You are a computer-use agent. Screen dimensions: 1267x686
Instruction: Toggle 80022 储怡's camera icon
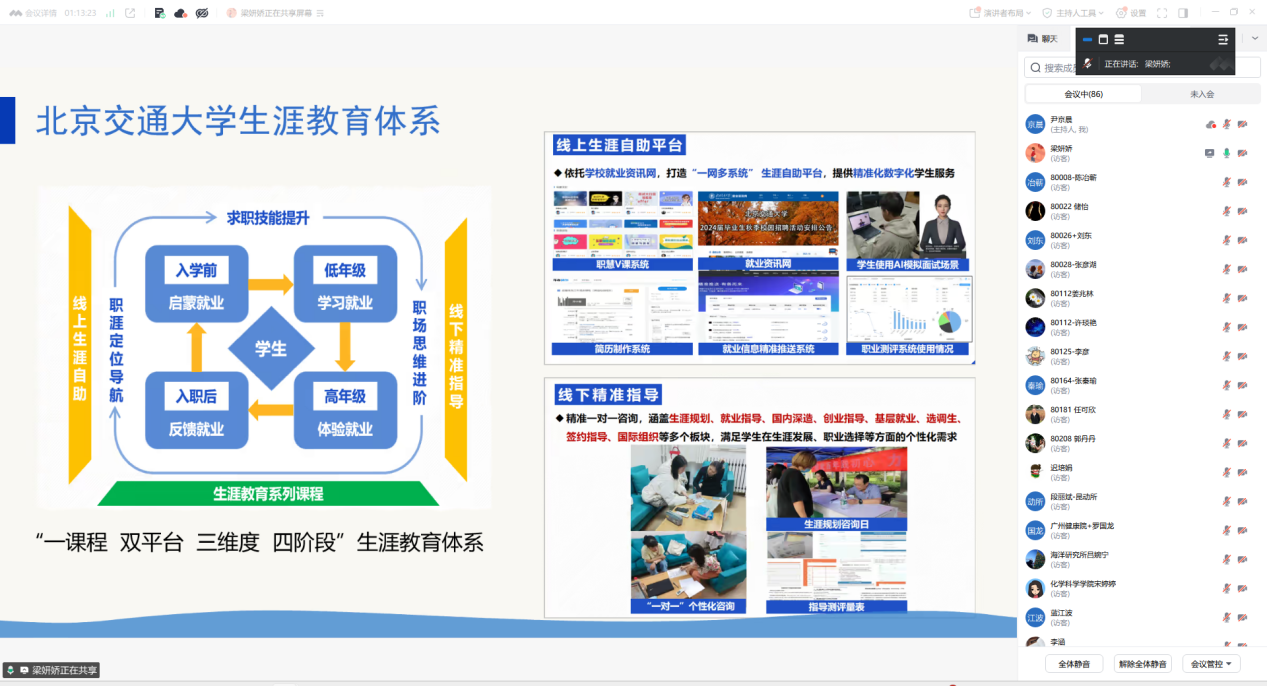1243,211
